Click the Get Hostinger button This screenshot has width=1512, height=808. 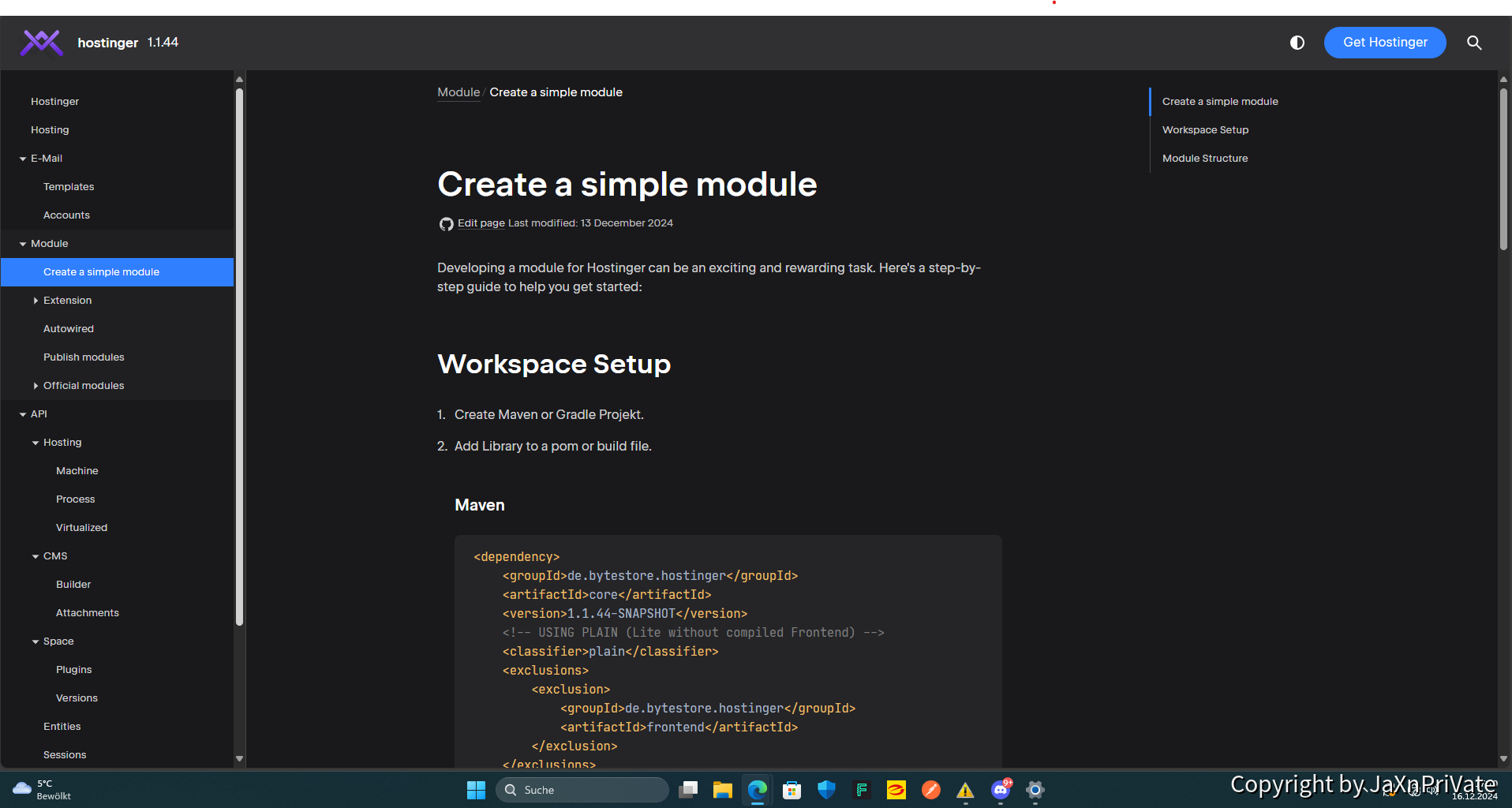[1384, 43]
